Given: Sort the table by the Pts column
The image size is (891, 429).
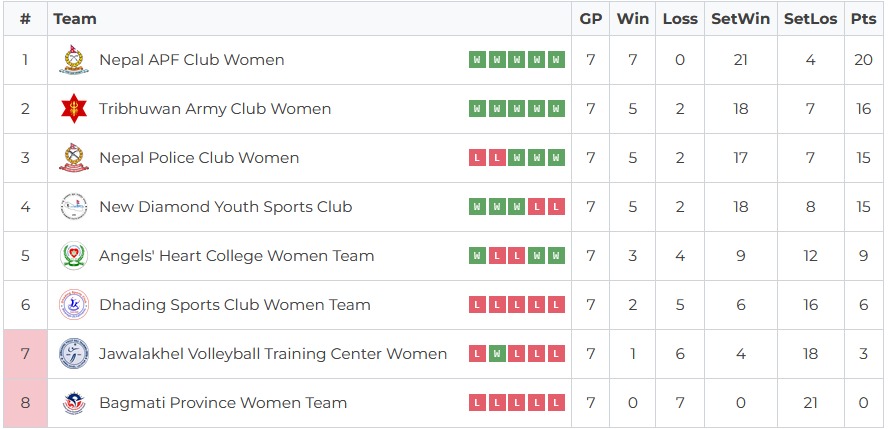Looking at the screenshot, I should [x=863, y=19].
